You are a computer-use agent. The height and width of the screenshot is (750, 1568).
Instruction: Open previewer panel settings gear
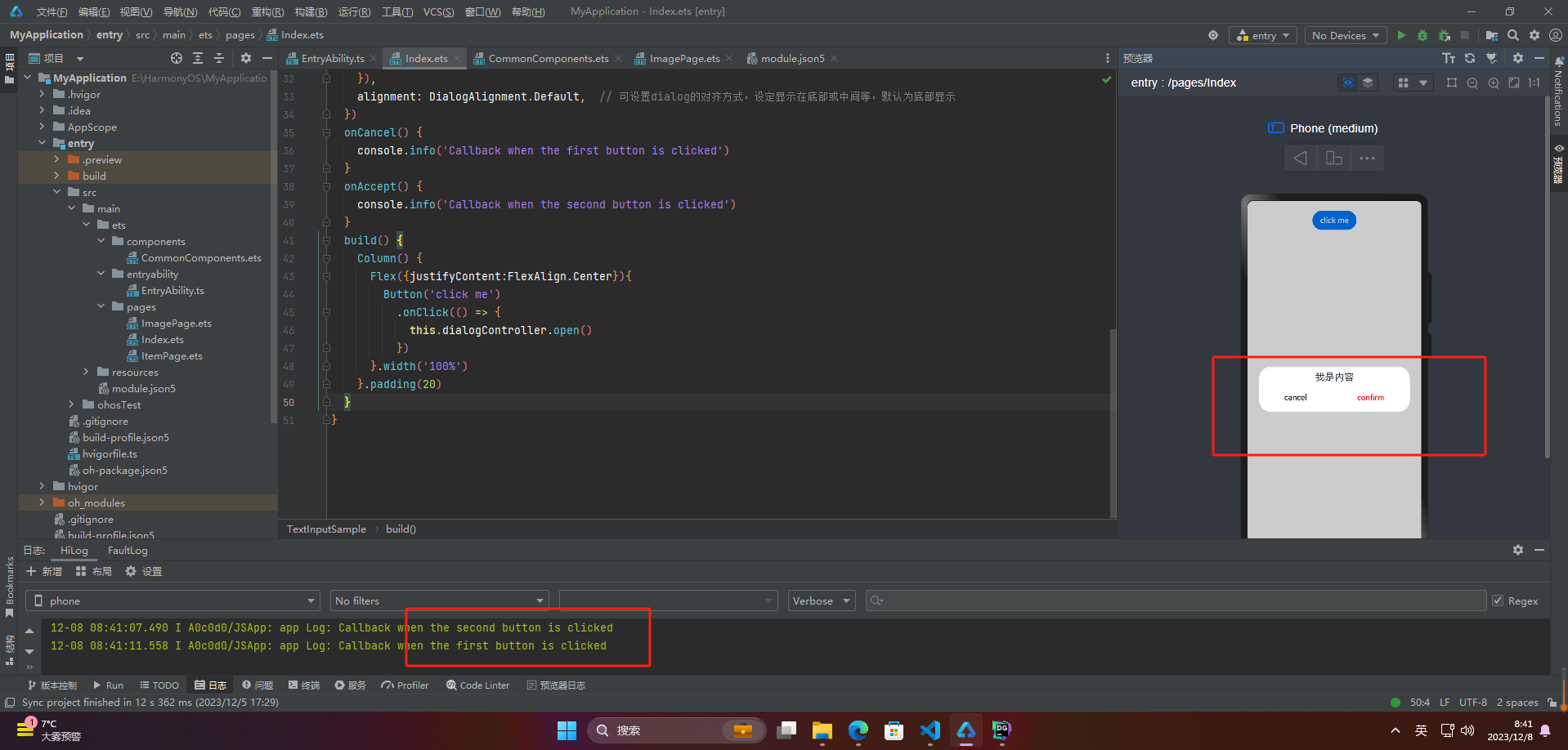[x=1518, y=58]
